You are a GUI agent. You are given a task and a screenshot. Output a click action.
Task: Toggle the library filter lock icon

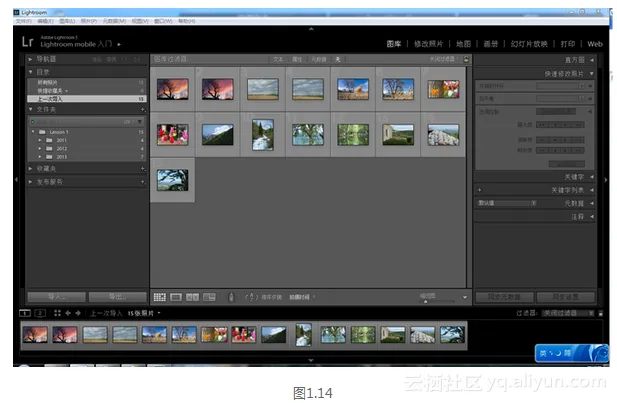coord(466,59)
